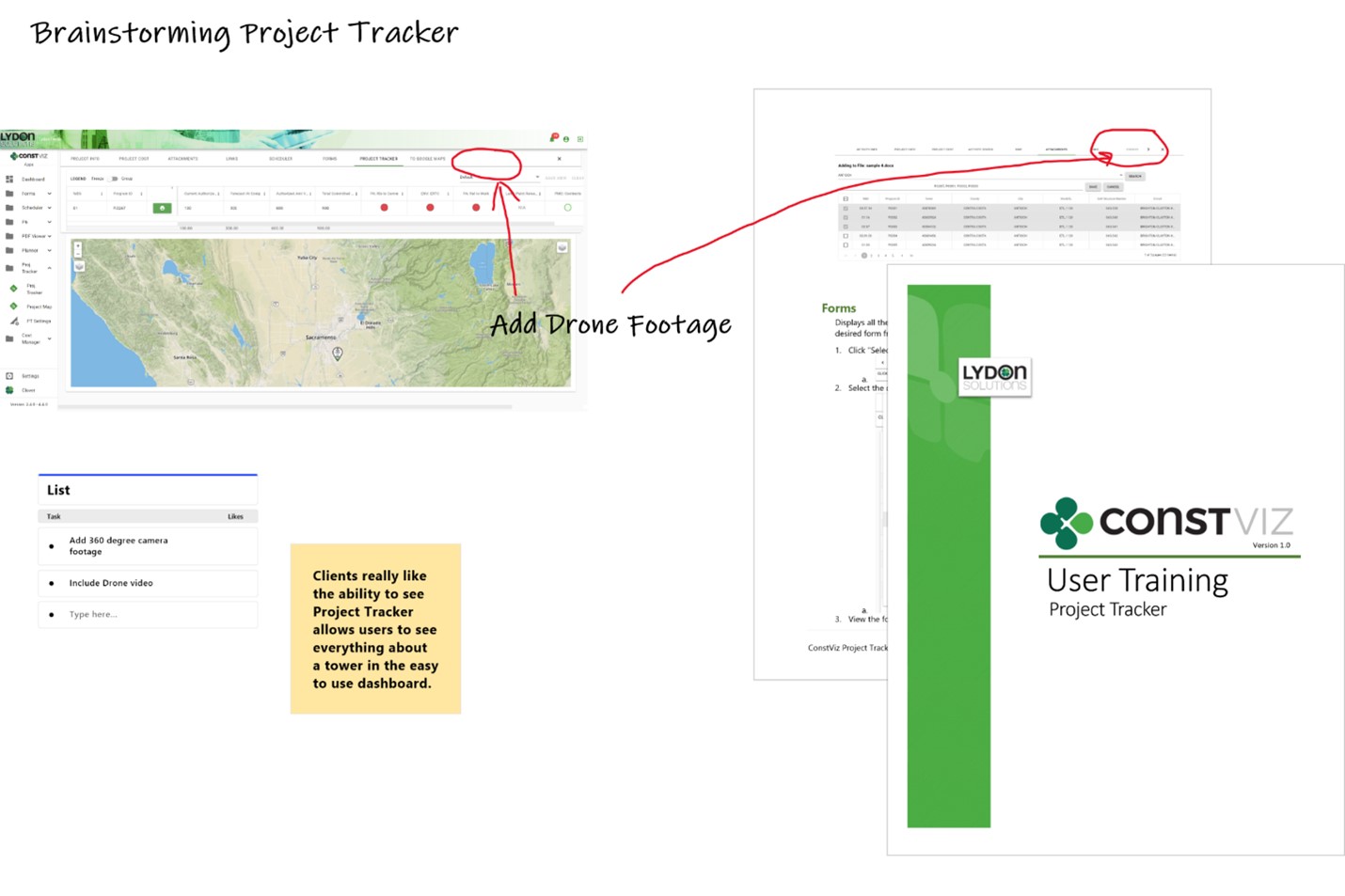Image resolution: width=1345 pixels, height=896 pixels.
Task: Select the User Training cover page thumbnail
Action: 1116,559
